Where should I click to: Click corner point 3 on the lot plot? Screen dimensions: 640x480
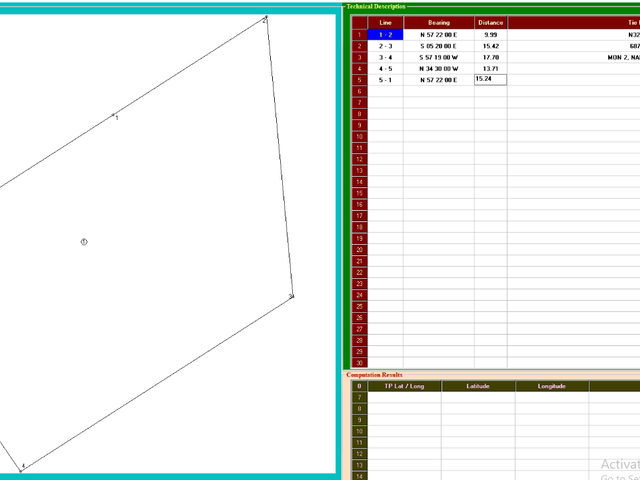point(291,296)
